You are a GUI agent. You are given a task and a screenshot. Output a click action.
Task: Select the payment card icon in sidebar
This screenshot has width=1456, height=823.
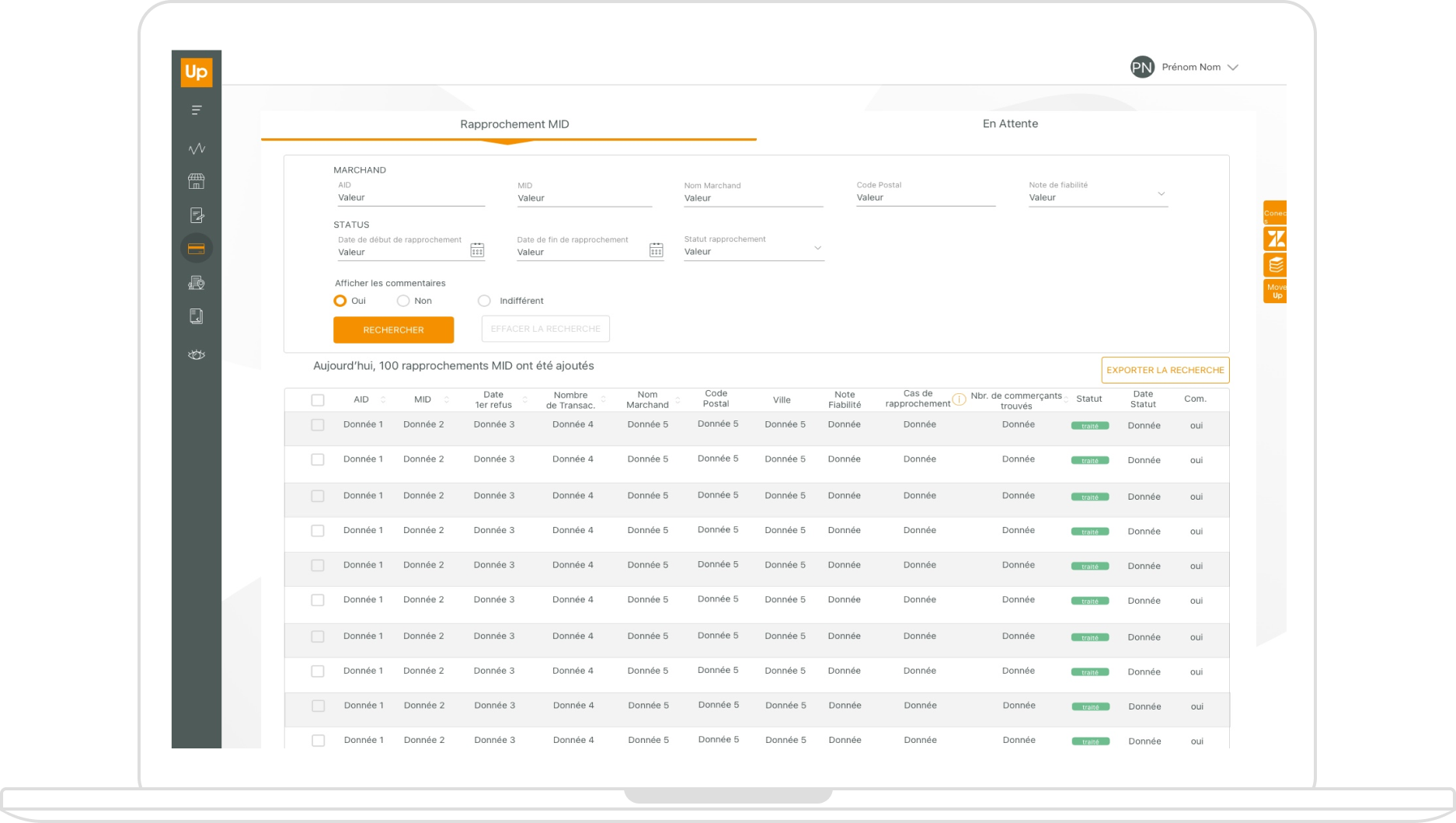(x=197, y=249)
